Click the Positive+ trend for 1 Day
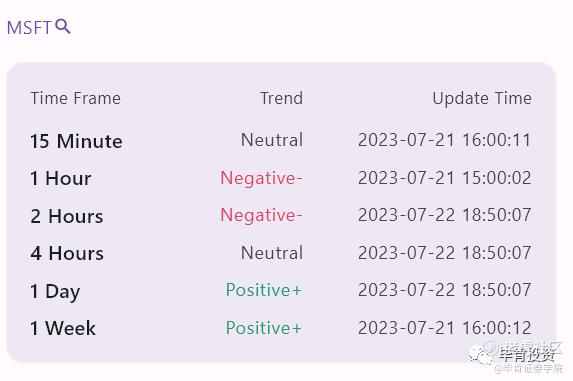573x381 pixels. [264, 290]
